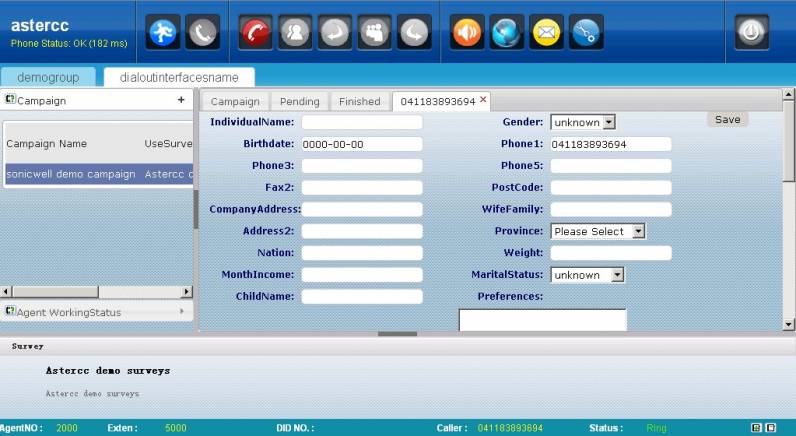Open the blue globe web icon

[506, 33]
